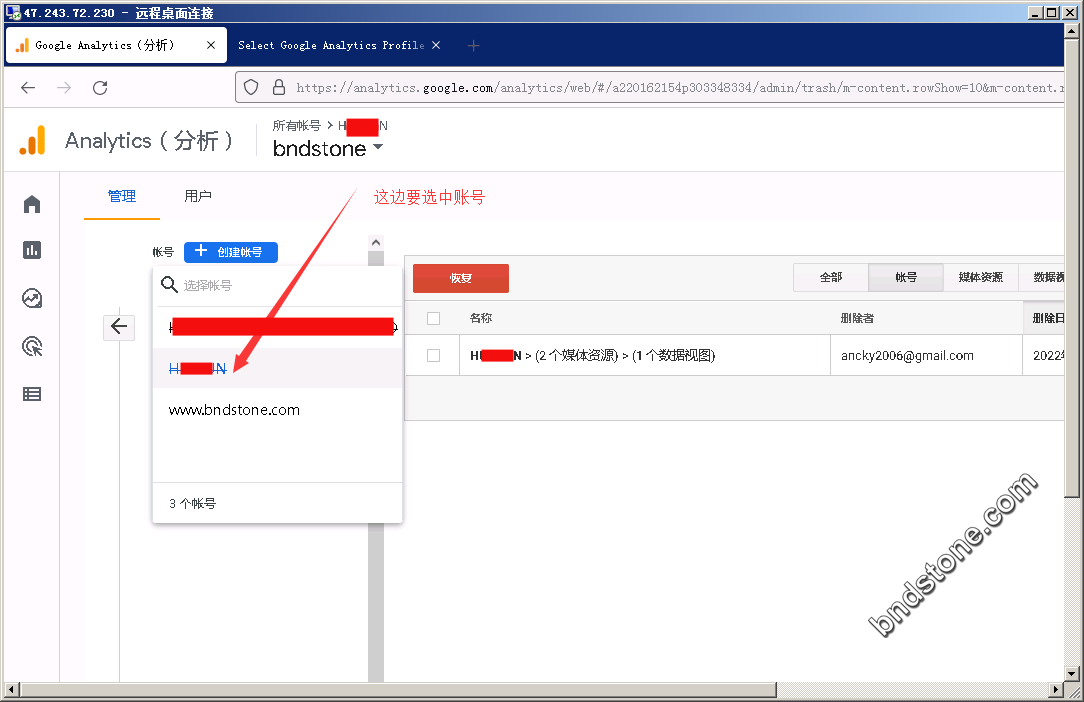Screen dimensions: 1084x702
Task: Go back with the browser back arrow
Action: point(28,88)
